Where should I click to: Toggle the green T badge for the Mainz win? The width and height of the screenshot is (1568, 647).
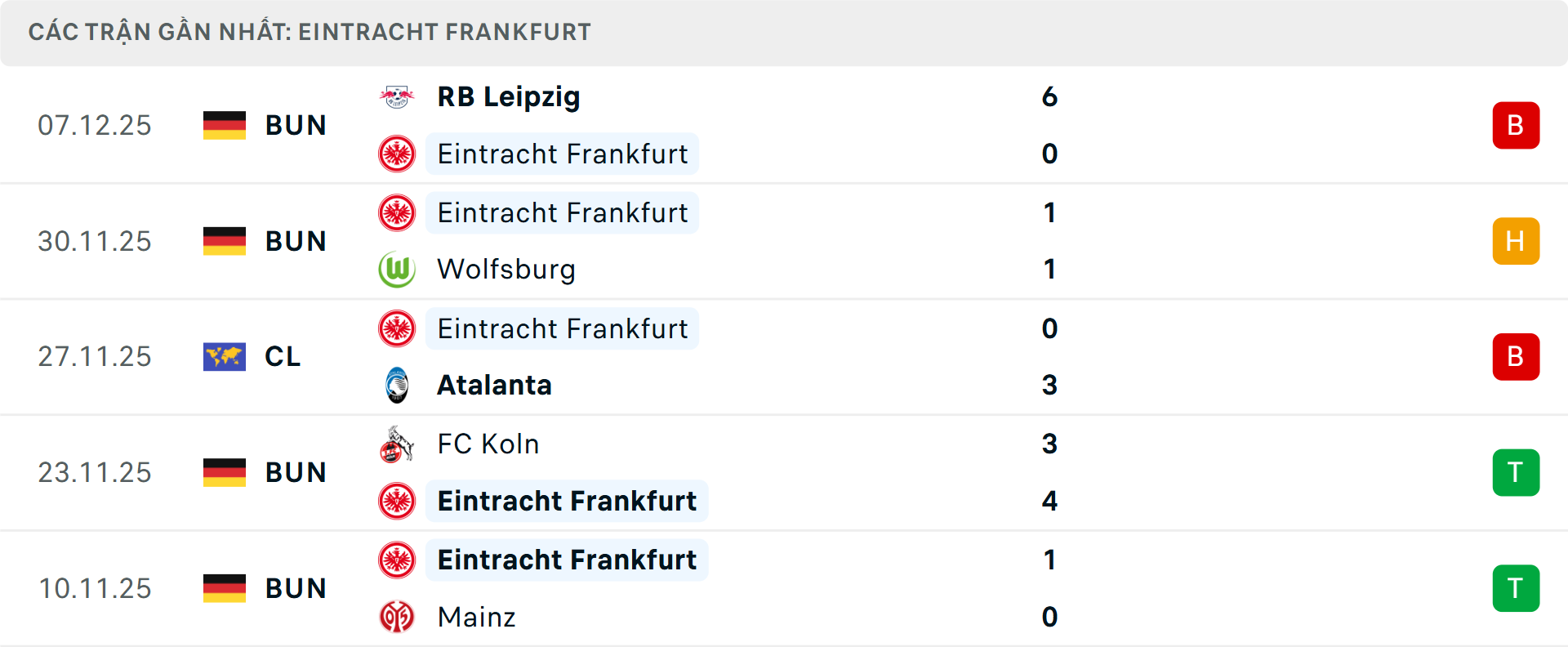[x=1516, y=588]
